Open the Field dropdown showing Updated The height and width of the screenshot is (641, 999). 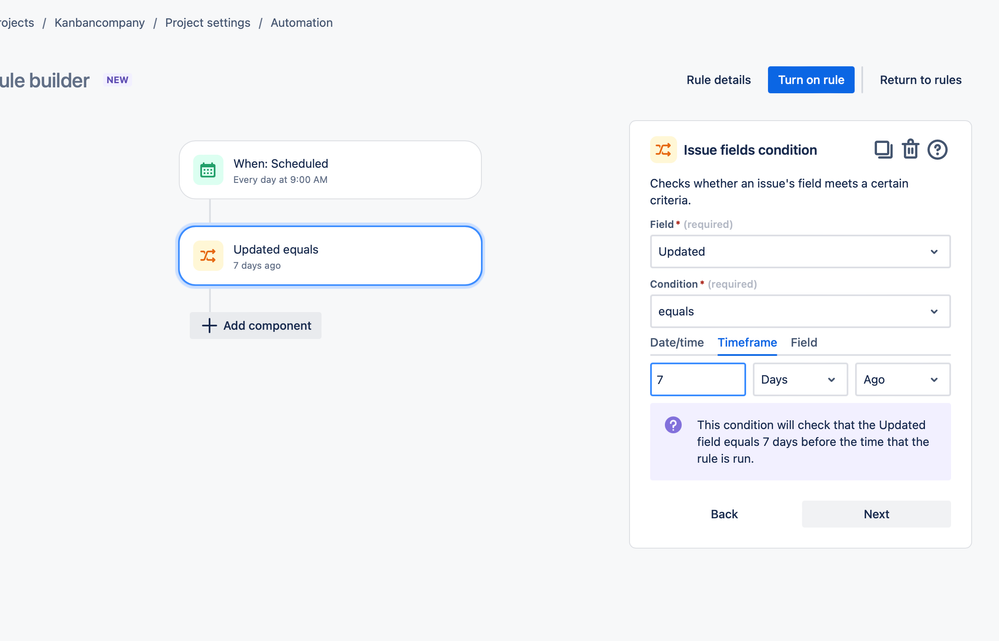click(x=800, y=252)
